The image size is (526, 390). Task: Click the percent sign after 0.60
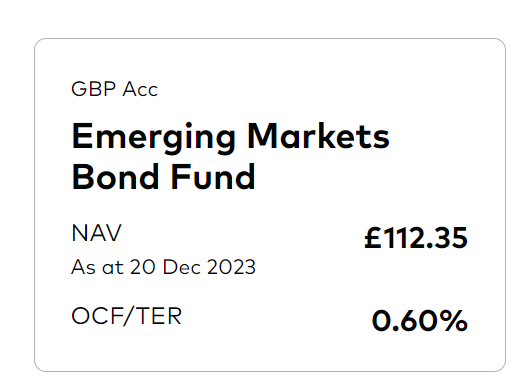coord(452,321)
